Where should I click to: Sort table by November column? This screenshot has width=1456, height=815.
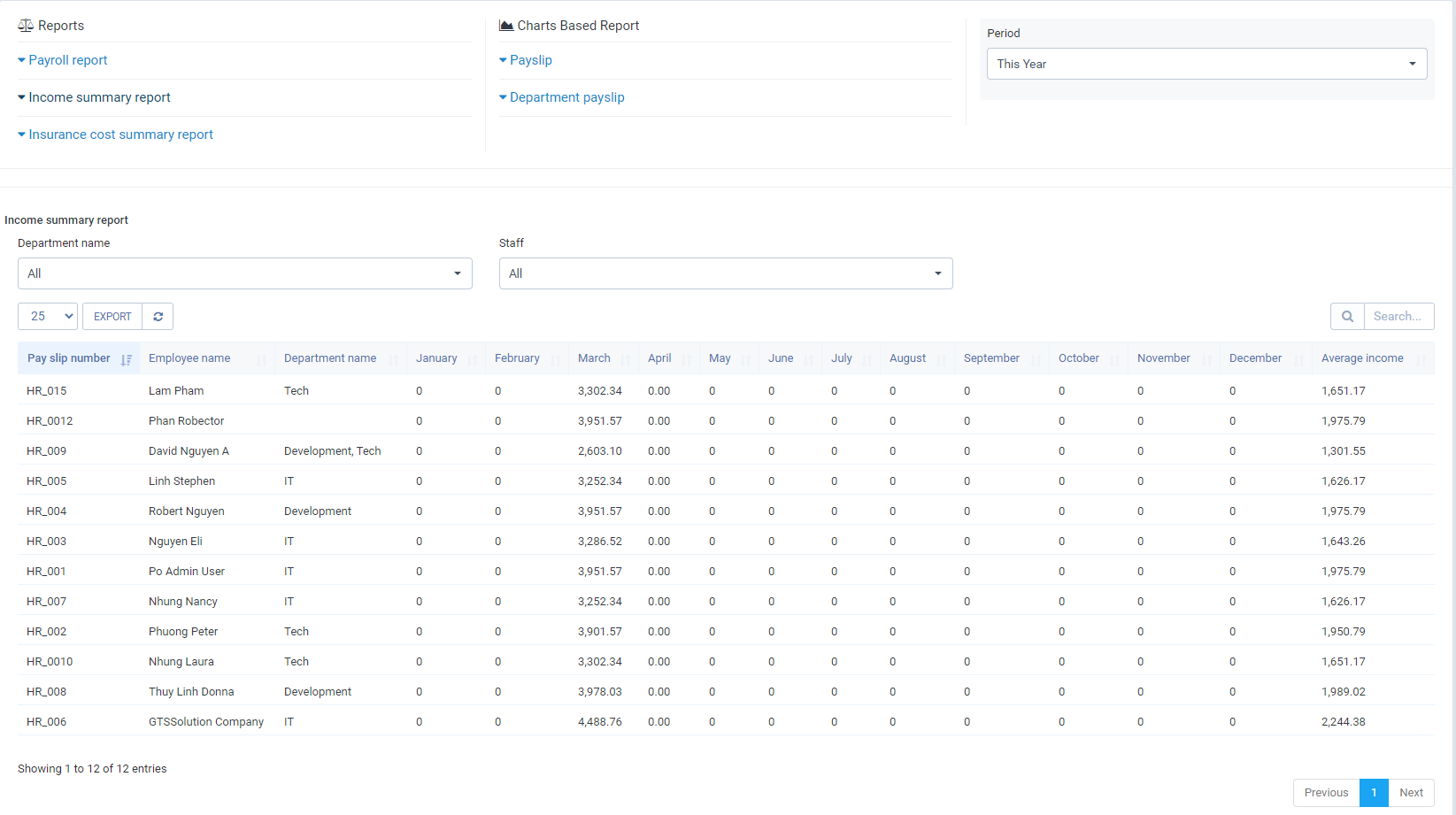1175,358
